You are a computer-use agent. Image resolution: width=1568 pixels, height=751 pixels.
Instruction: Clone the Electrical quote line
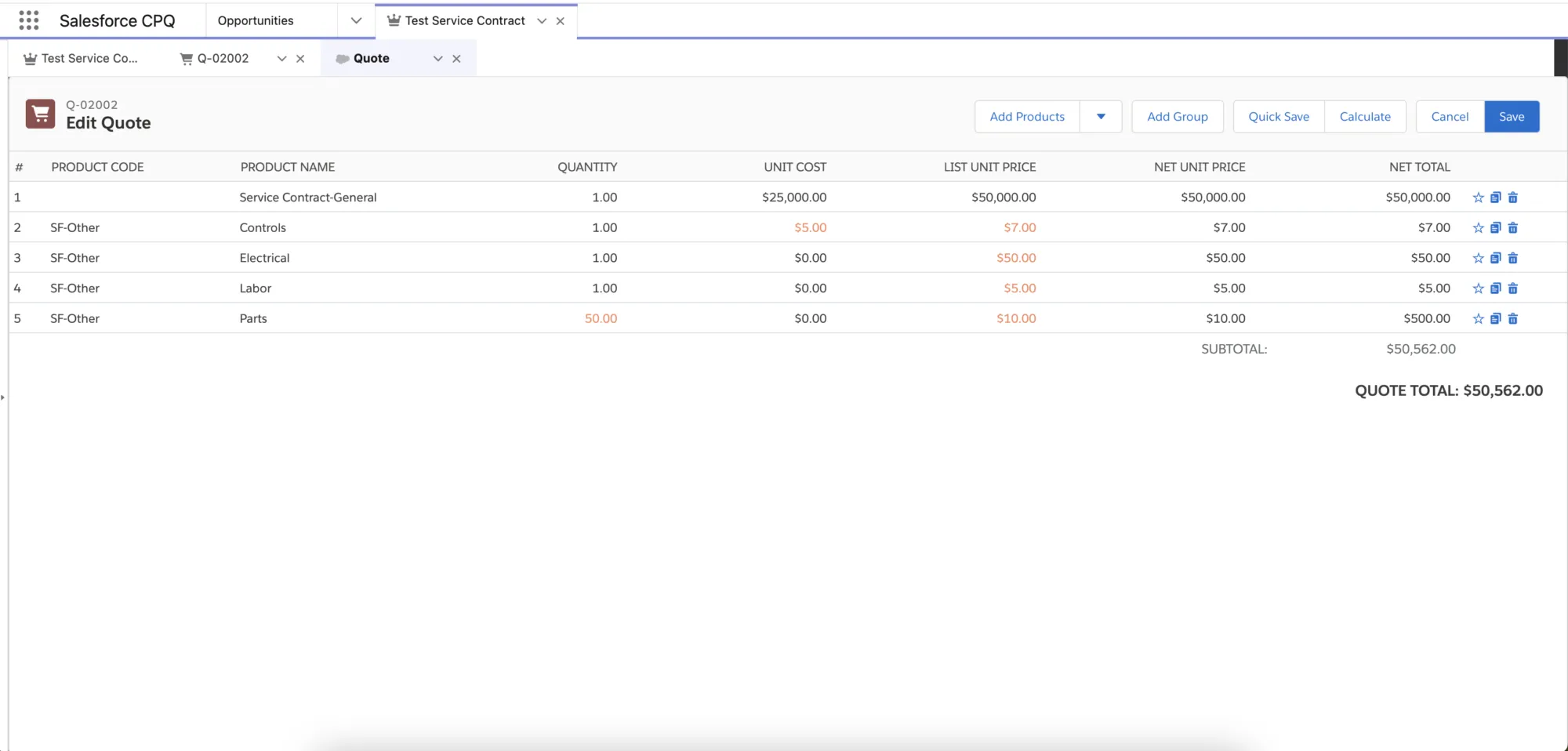1495,258
